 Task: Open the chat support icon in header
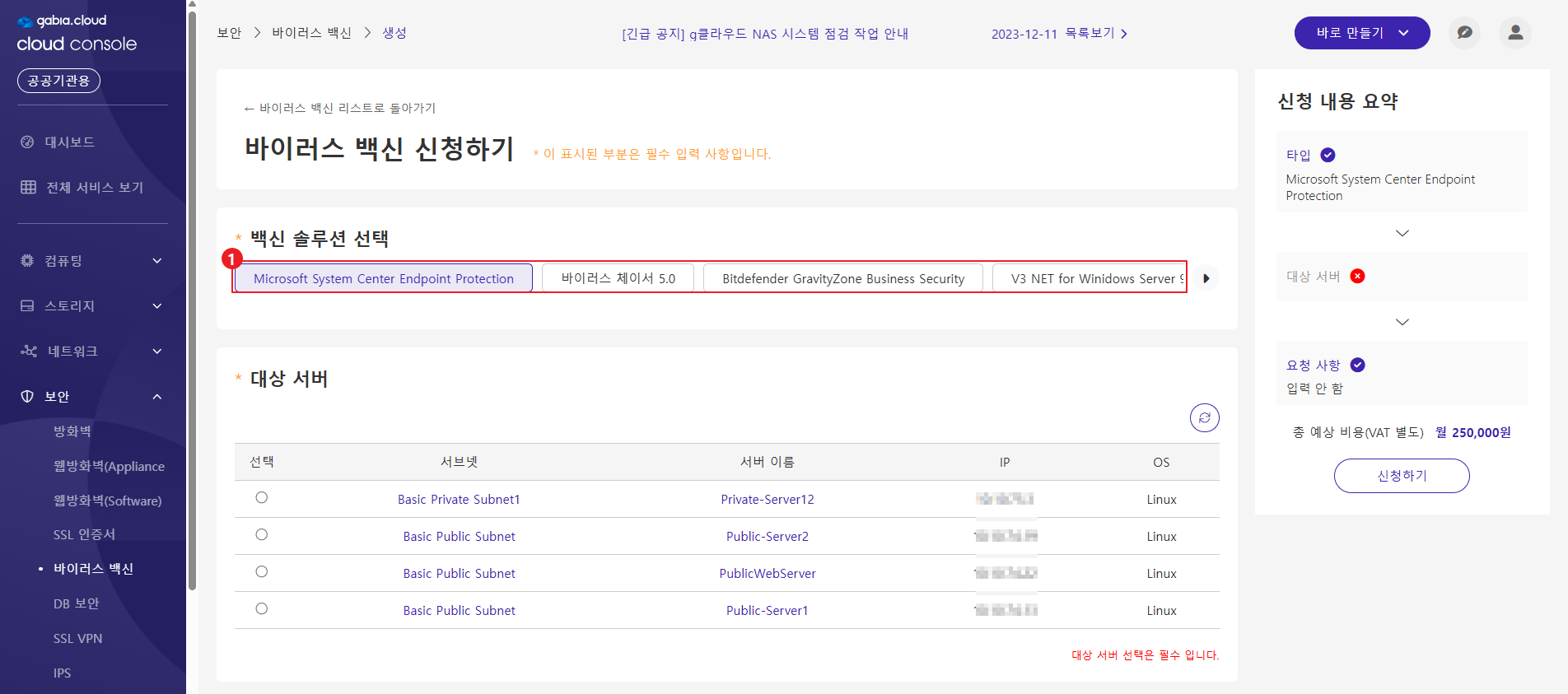point(1464,33)
